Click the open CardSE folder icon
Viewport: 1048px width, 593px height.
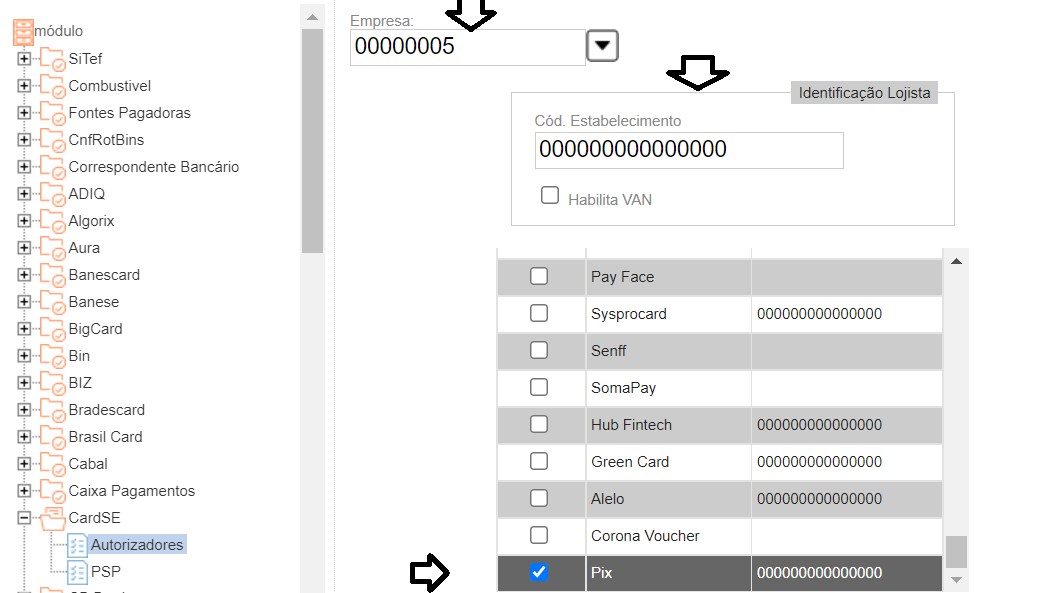(x=53, y=518)
